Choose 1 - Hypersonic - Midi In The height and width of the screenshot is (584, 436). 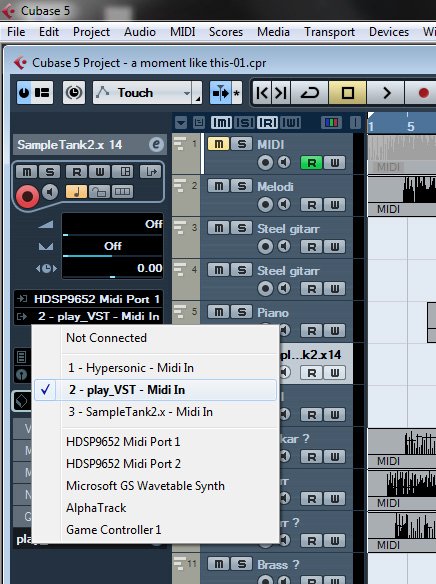pyautogui.click(x=156, y=368)
